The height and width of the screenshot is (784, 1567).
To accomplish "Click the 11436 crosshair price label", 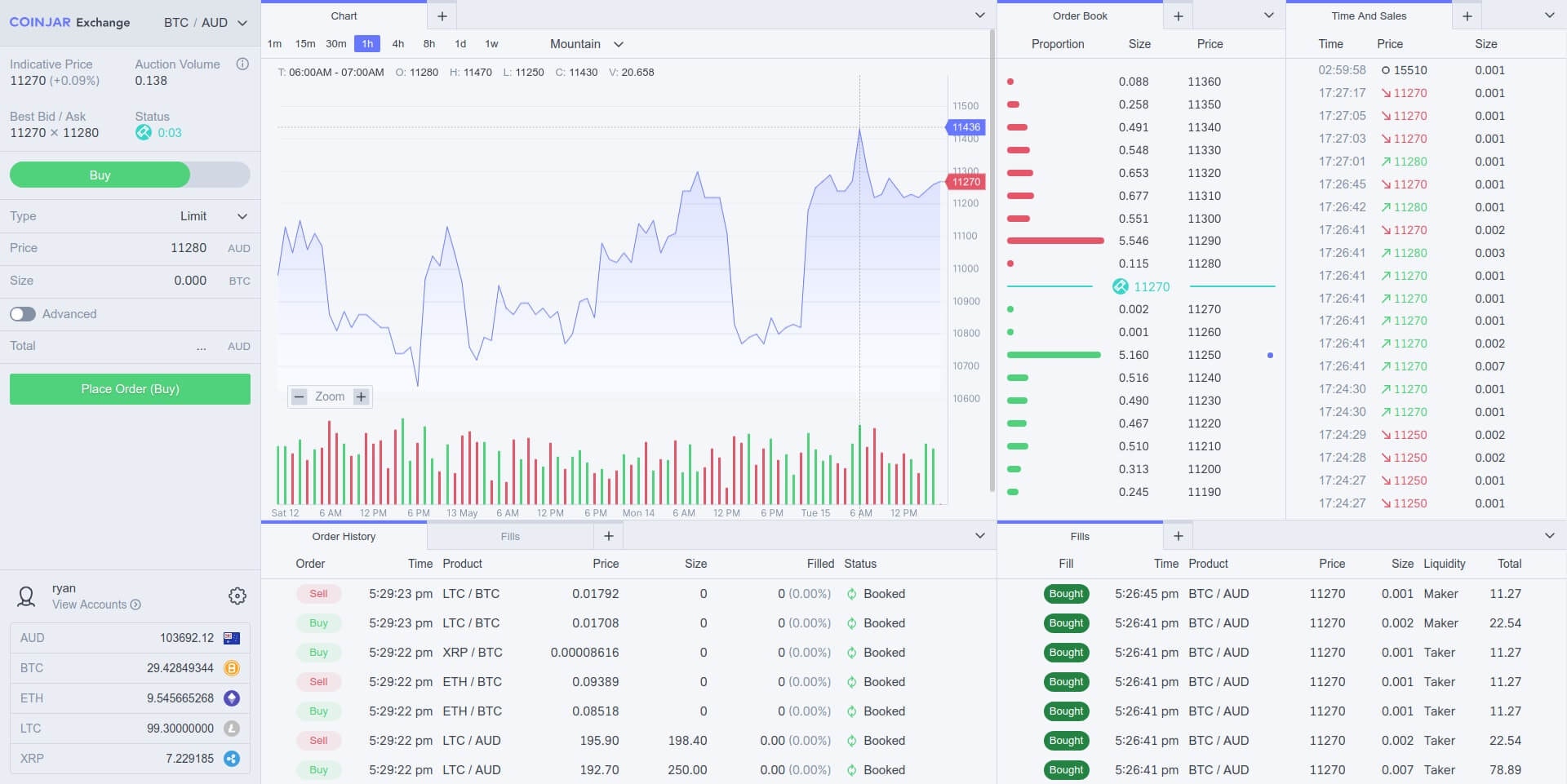I will pyautogui.click(x=966, y=127).
